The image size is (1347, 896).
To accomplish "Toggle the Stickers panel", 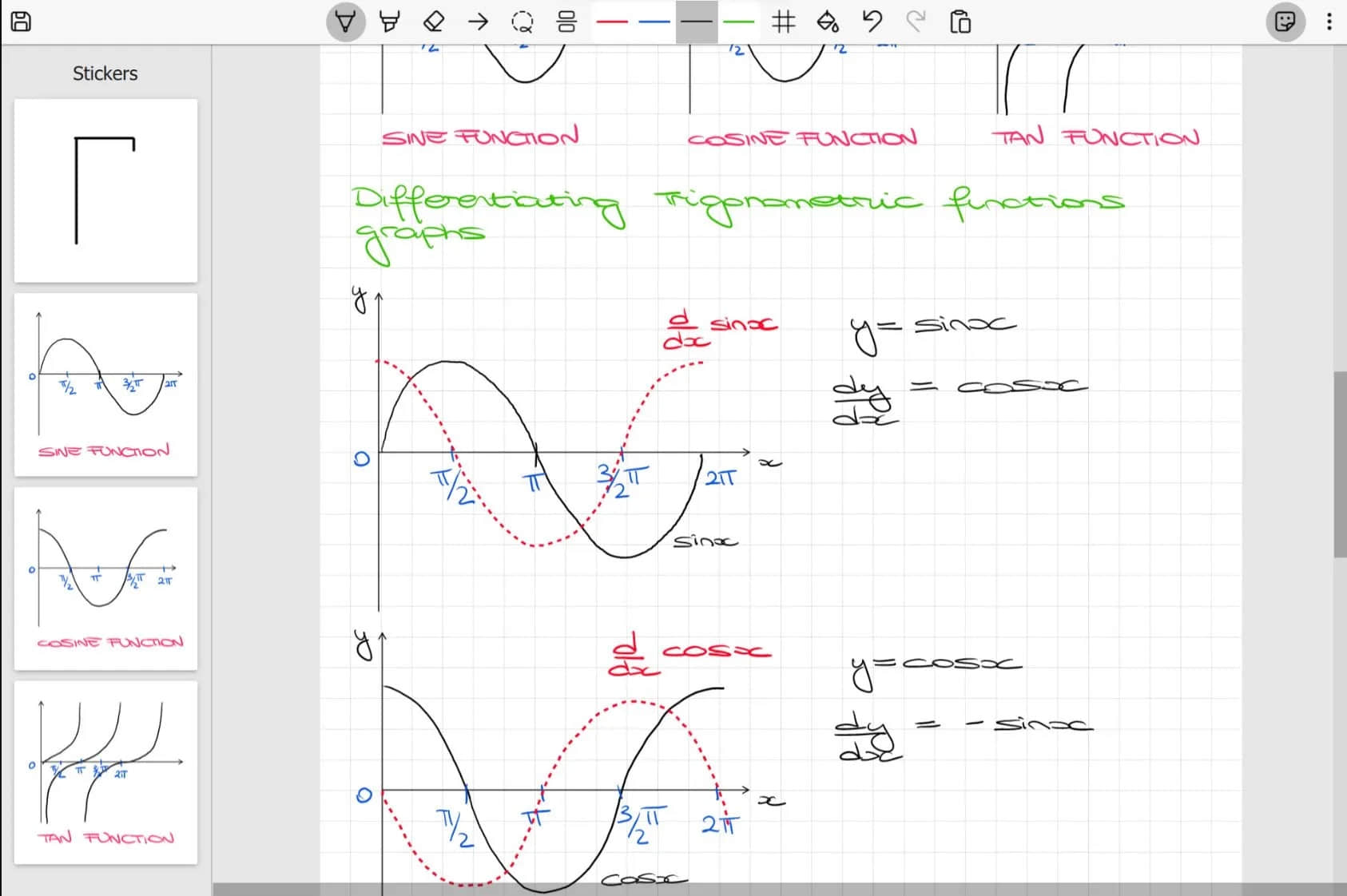I will click(x=1285, y=22).
